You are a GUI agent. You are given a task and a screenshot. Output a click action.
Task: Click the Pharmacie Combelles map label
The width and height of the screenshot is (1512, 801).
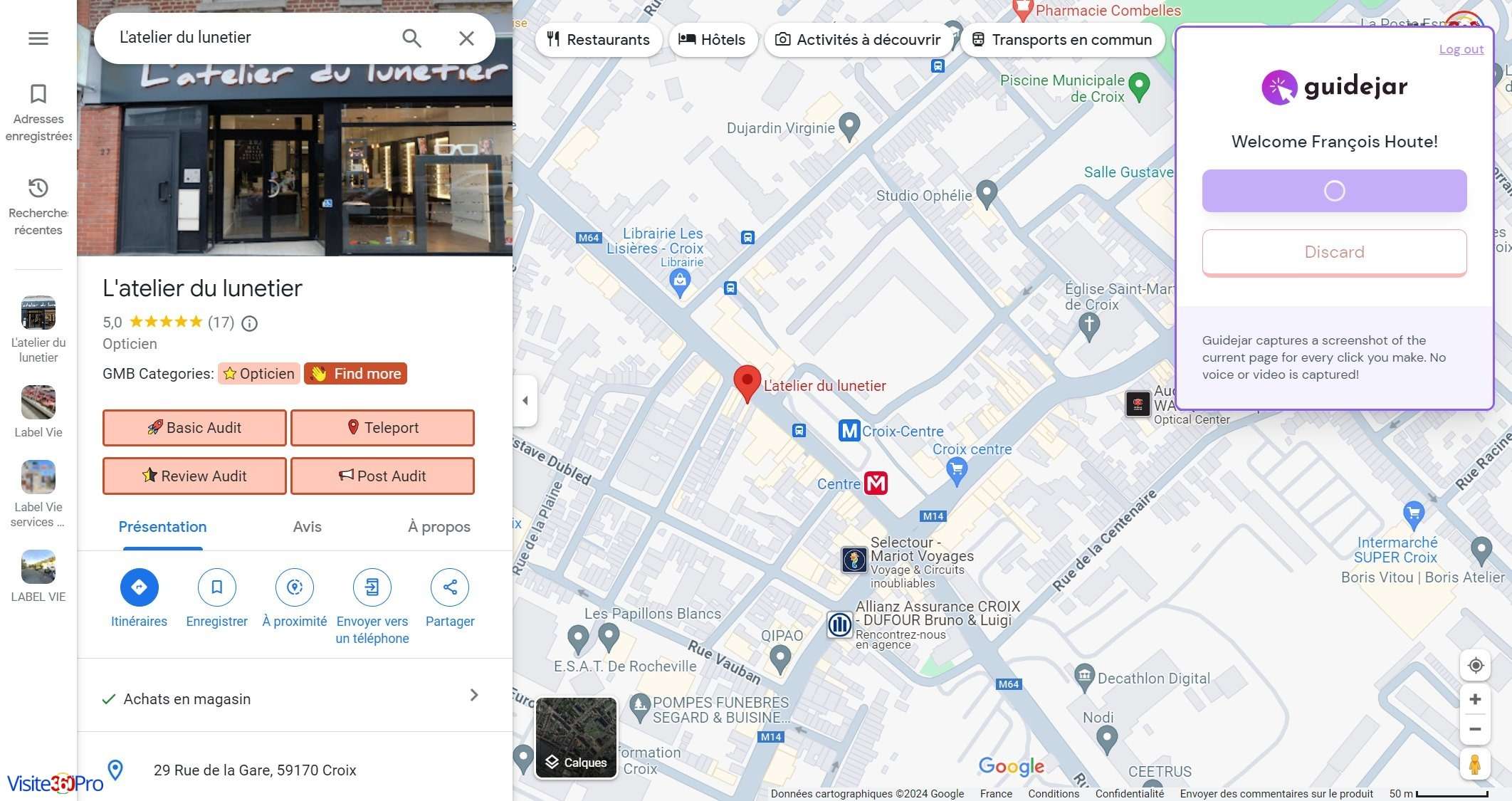pyautogui.click(x=1108, y=10)
